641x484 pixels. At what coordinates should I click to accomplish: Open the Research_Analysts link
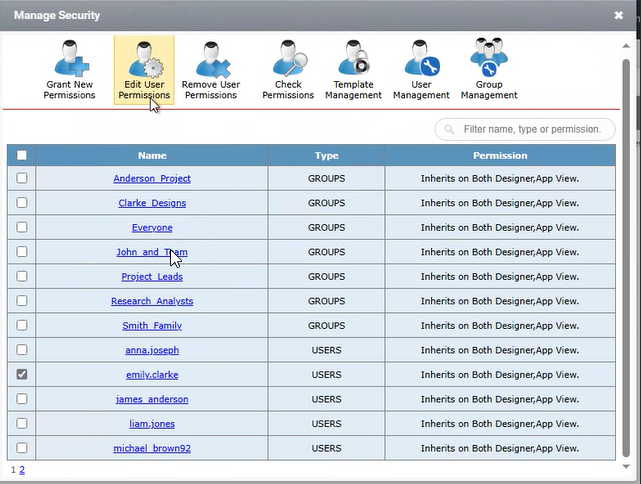pos(152,301)
